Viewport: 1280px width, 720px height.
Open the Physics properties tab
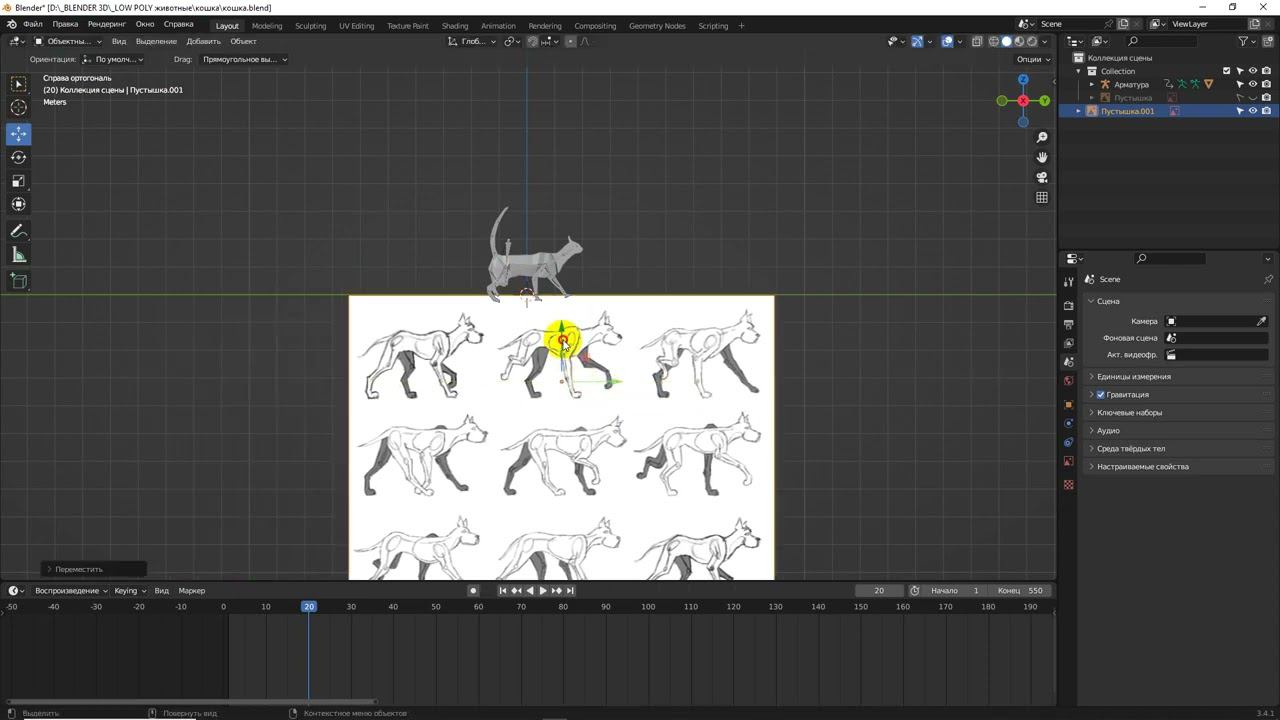pyautogui.click(x=1069, y=424)
